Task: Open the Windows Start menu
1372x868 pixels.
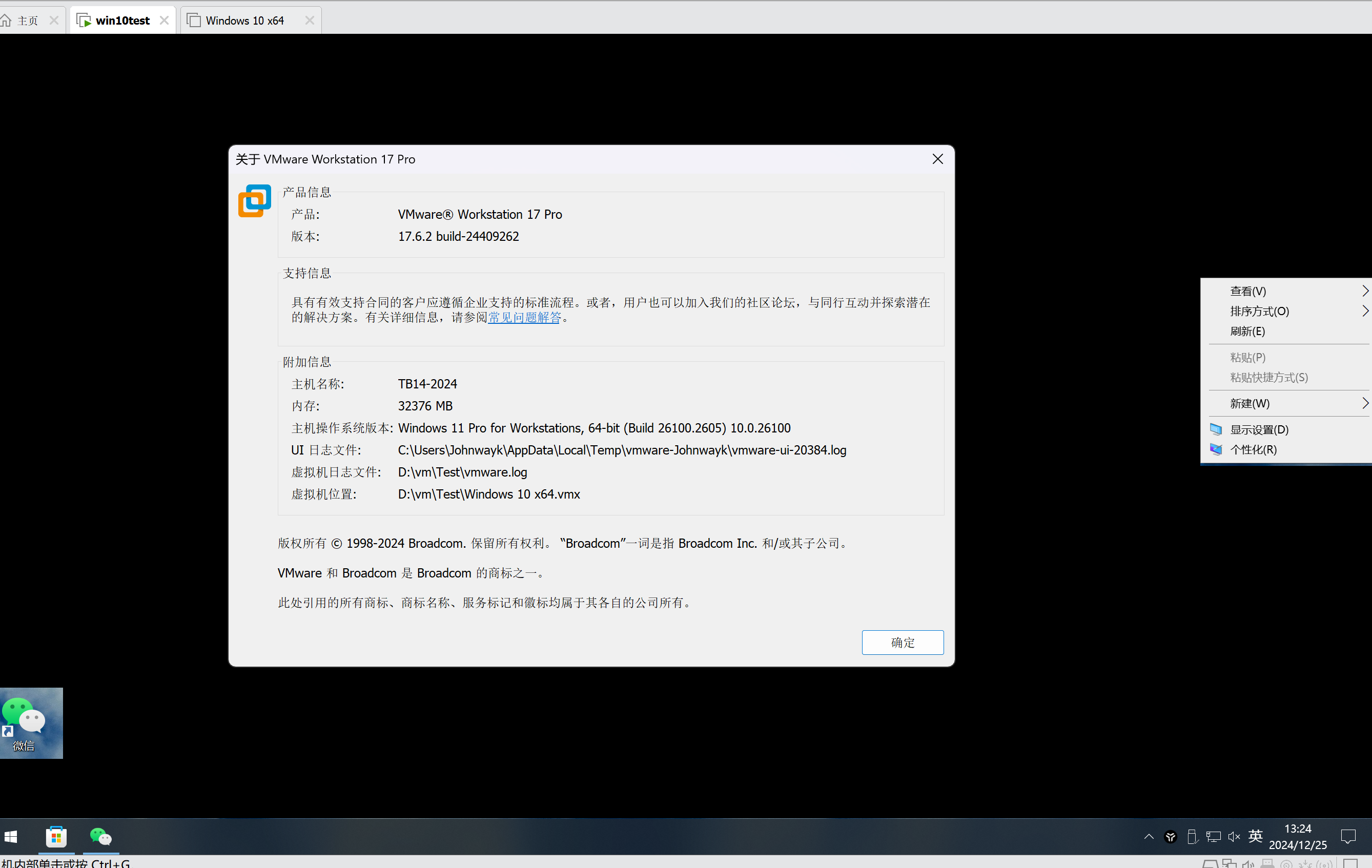Action: [x=11, y=836]
